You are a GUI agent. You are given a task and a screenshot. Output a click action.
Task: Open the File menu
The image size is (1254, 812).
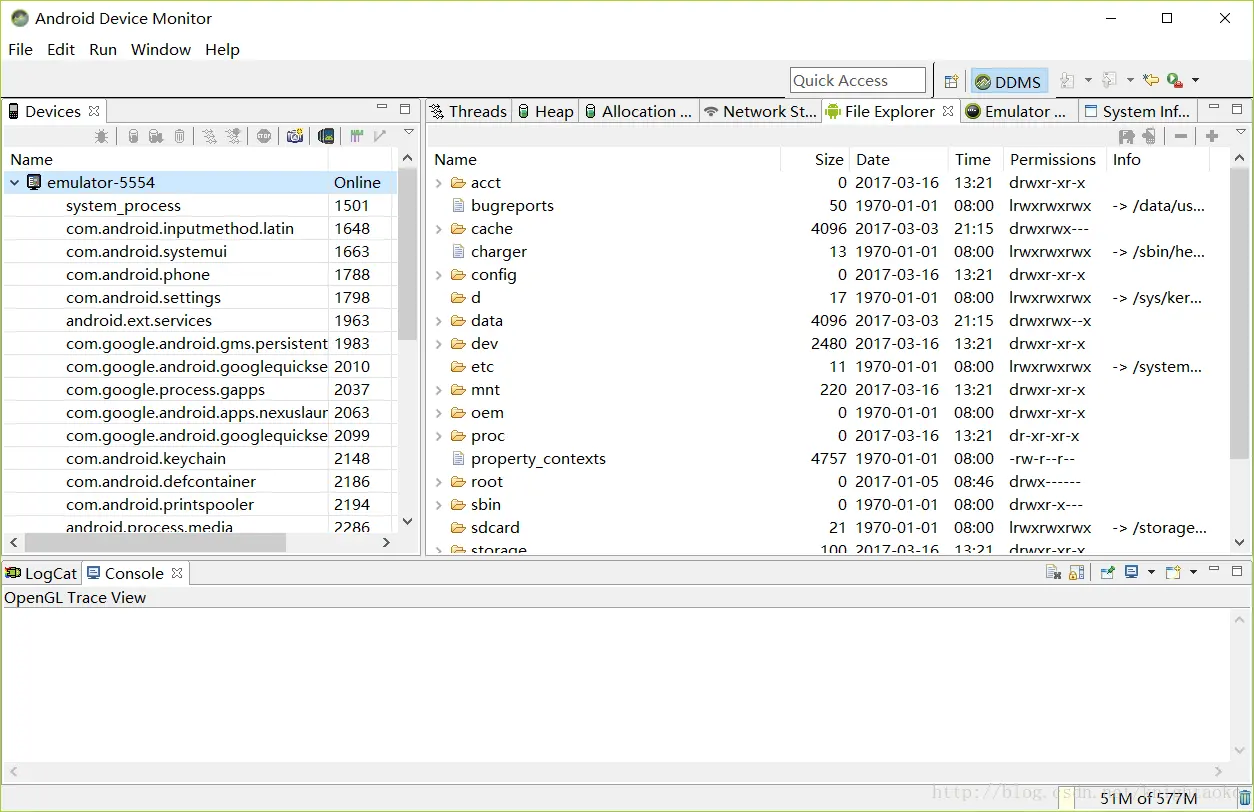pyautogui.click(x=20, y=49)
